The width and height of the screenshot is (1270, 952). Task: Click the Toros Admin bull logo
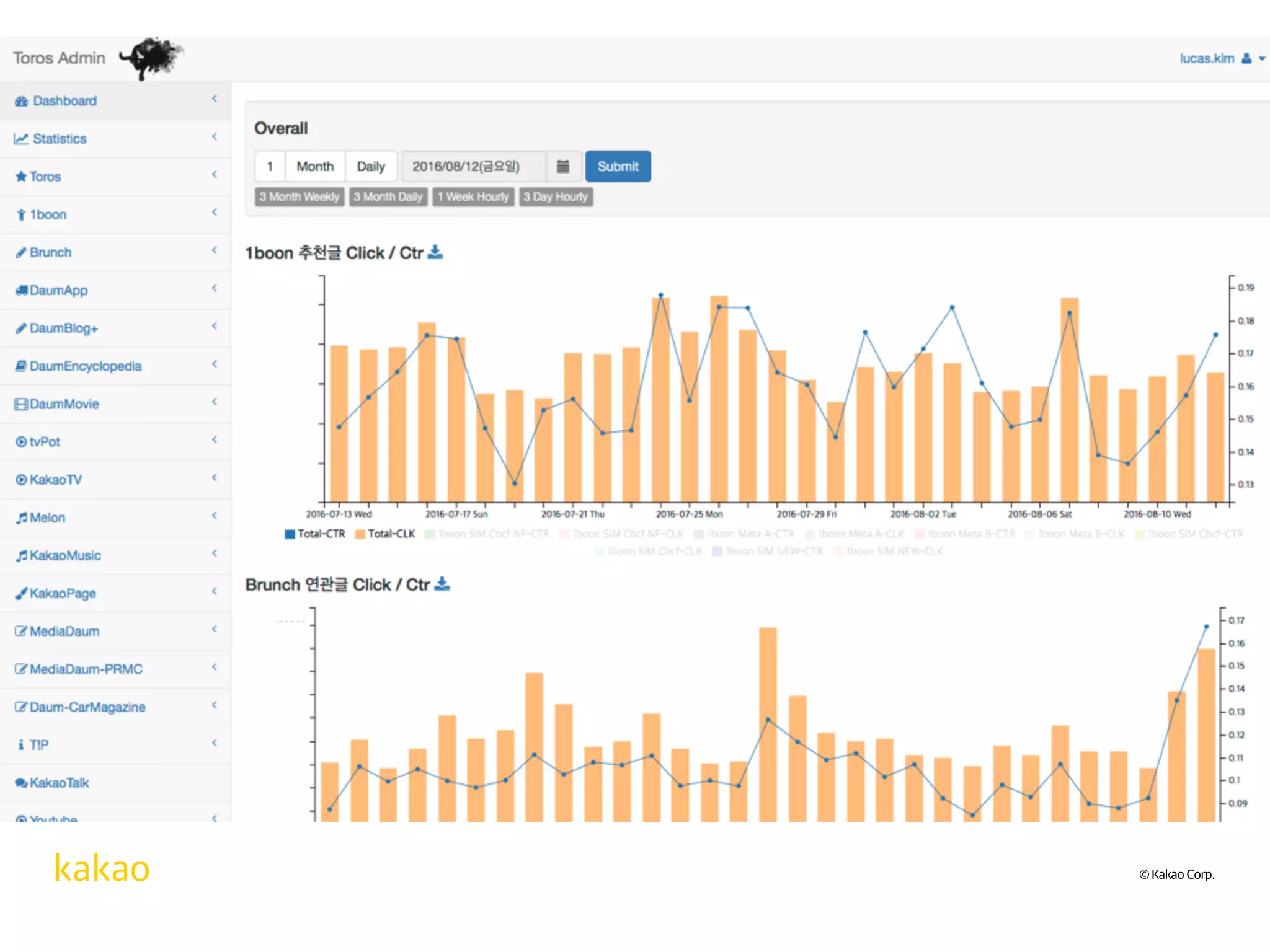(152, 58)
